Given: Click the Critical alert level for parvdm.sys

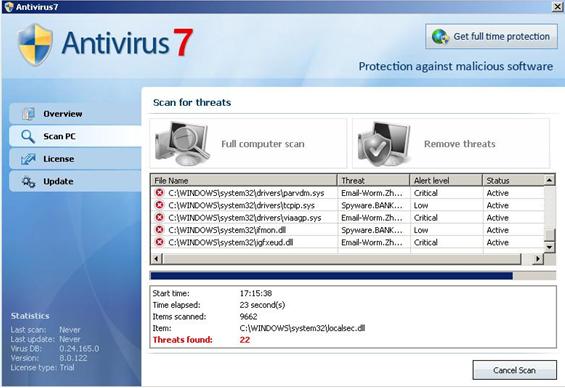Looking at the screenshot, I should point(426,193).
